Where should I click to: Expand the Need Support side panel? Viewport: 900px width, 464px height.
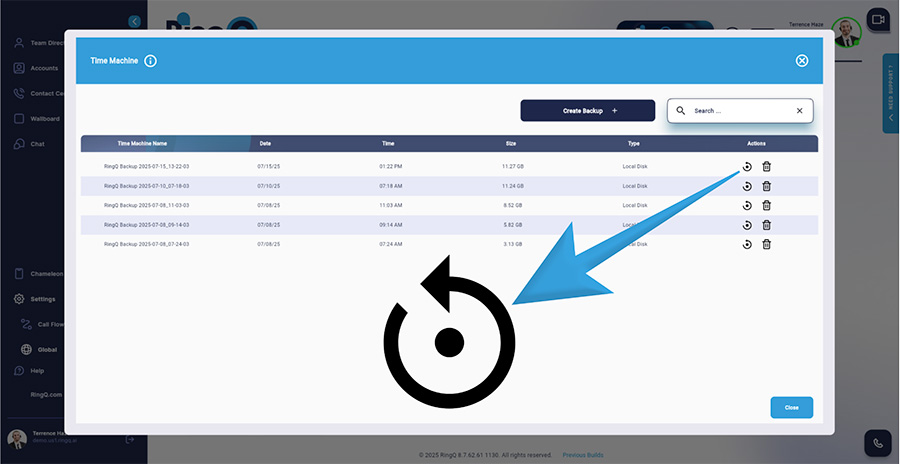click(890, 94)
